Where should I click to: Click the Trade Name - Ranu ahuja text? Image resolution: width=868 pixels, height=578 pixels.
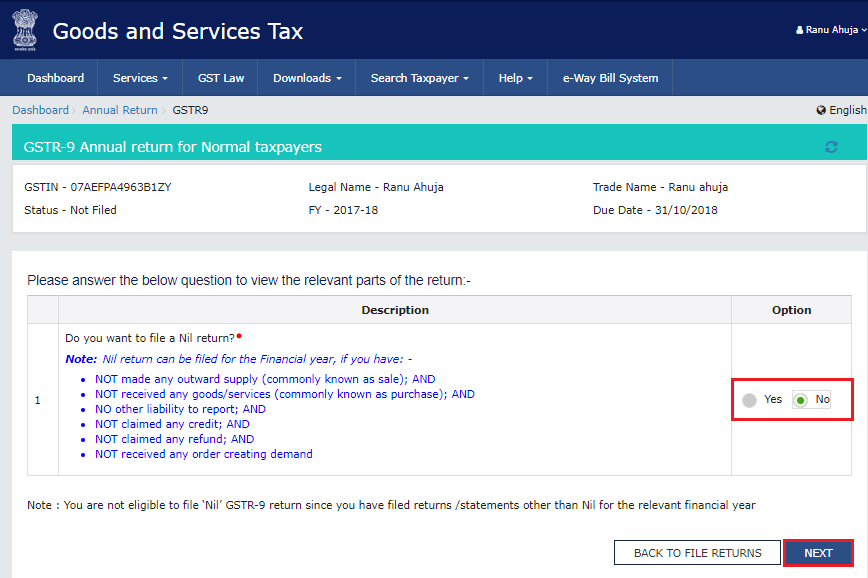(660, 187)
